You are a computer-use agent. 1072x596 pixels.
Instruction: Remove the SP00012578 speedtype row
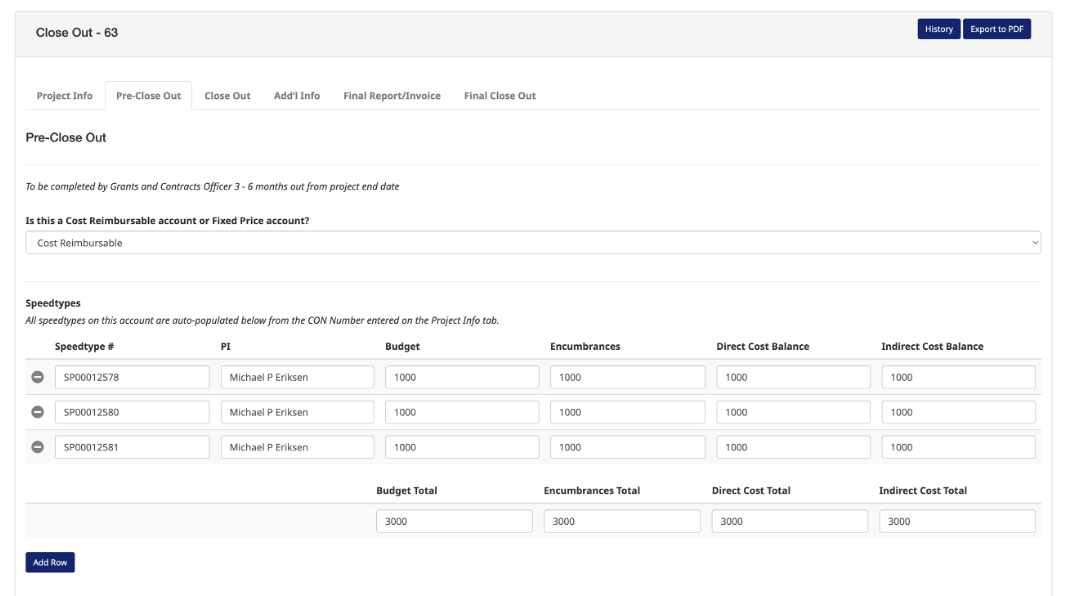pos(38,378)
